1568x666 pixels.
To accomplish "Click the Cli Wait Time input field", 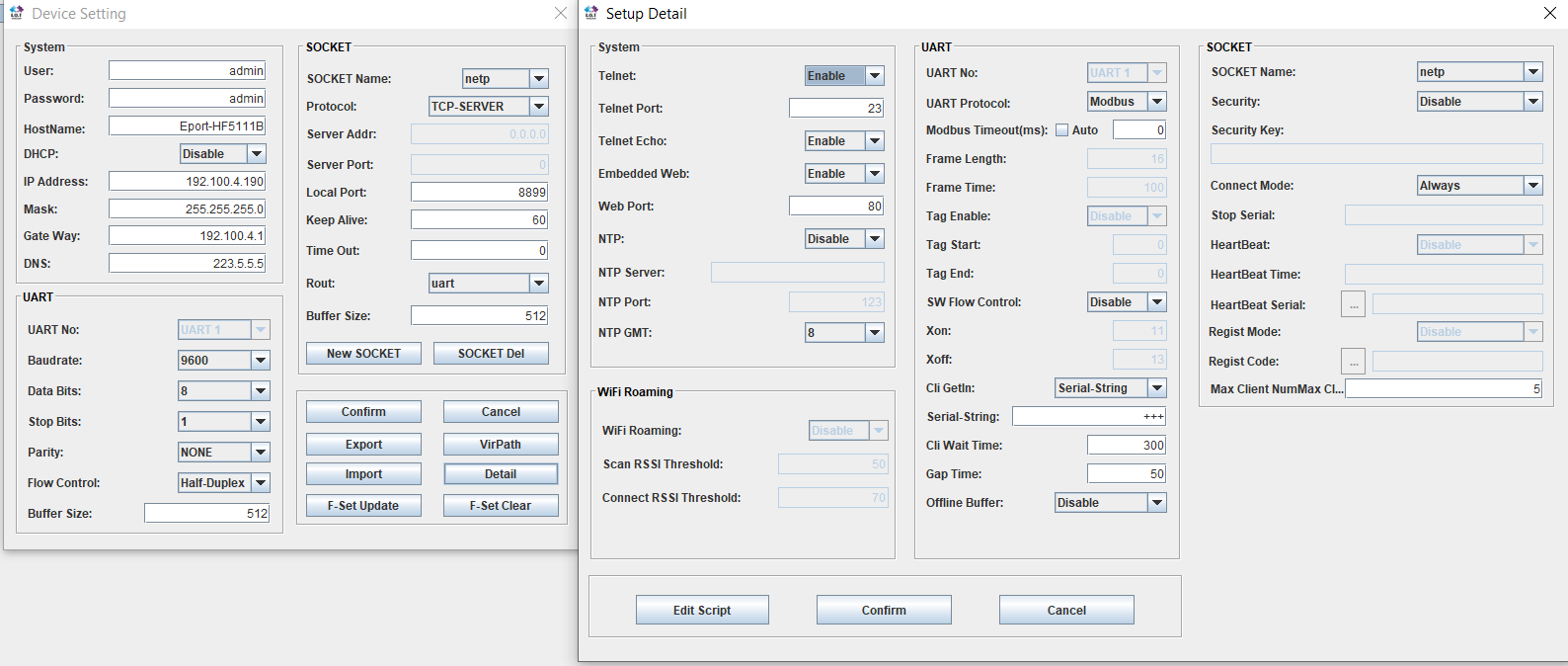I will [1127, 446].
